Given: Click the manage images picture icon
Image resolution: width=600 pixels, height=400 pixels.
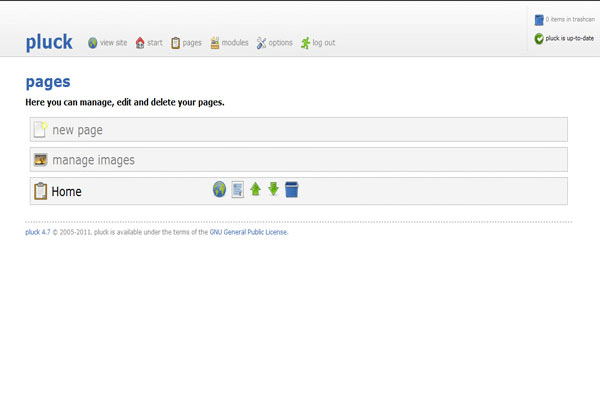Looking at the screenshot, I should point(40,160).
